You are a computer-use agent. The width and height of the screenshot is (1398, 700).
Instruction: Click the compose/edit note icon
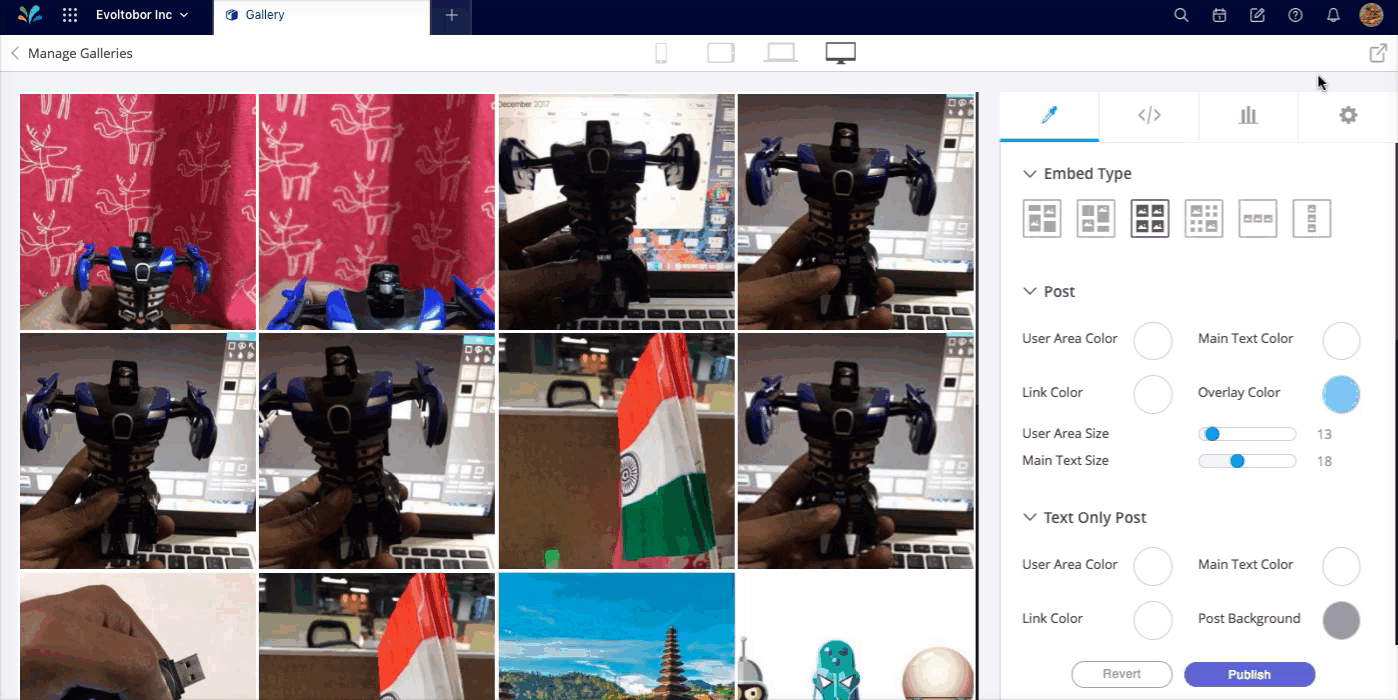click(1257, 15)
